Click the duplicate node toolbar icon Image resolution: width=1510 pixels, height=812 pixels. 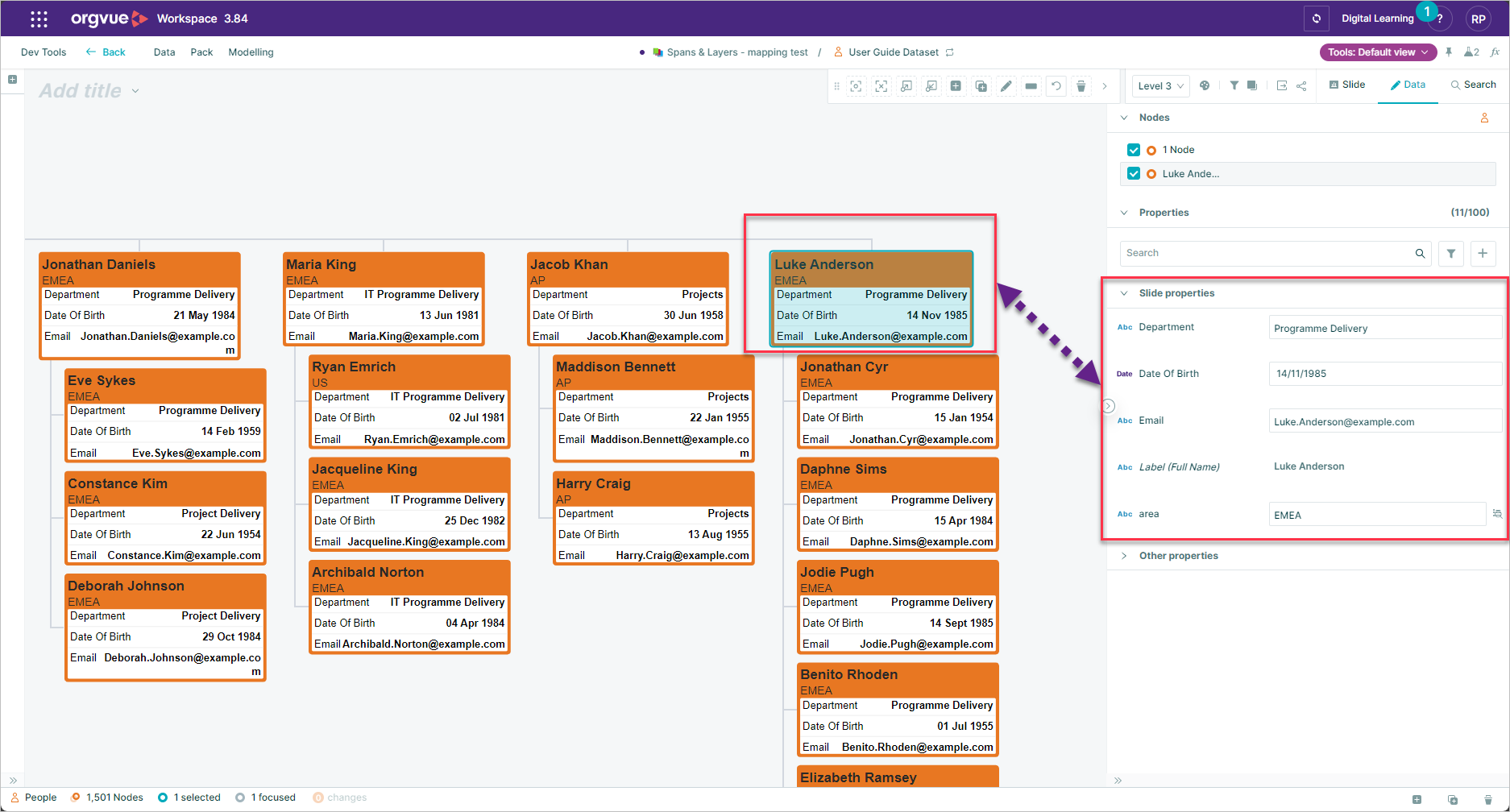981,86
